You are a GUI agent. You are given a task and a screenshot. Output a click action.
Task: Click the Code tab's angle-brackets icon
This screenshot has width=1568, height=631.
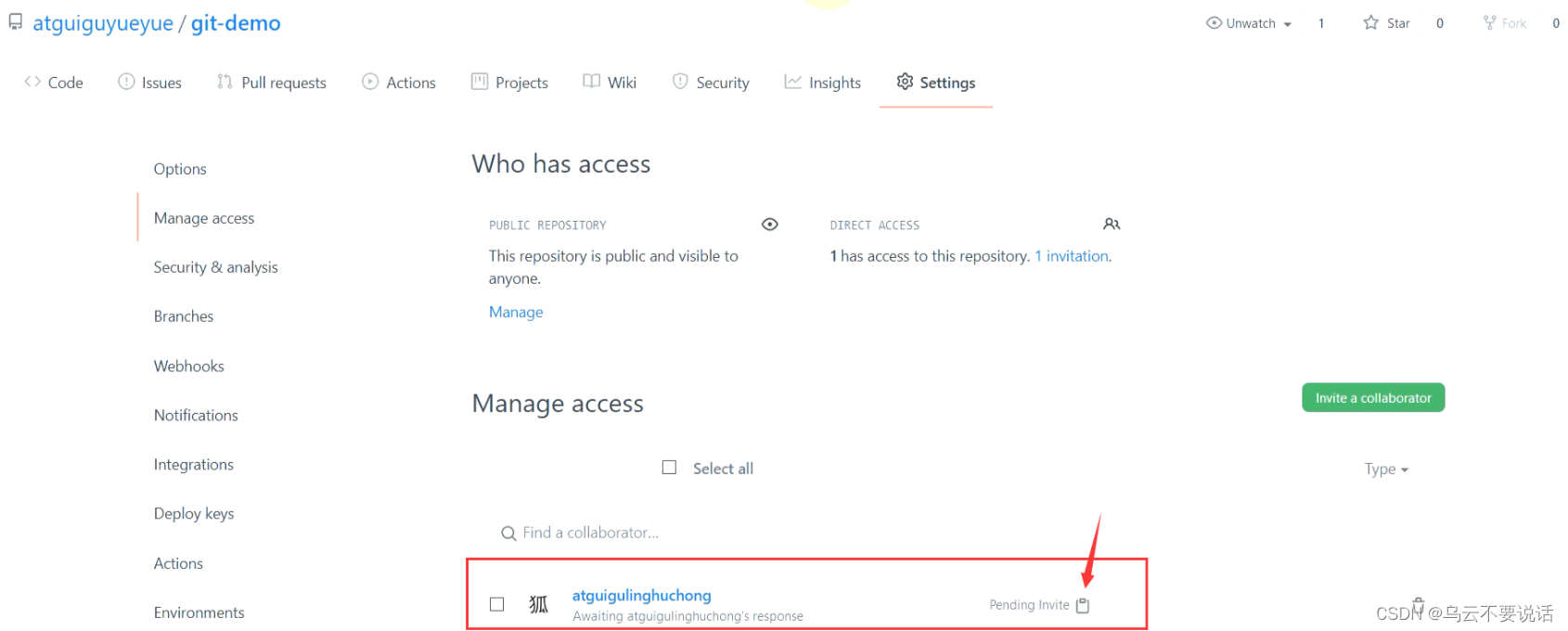(32, 82)
